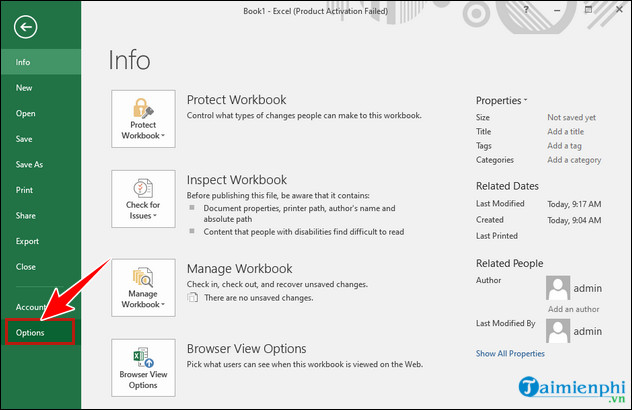Select New in the sidebar
This screenshot has width=632, height=410.
(x=41, y=87)
